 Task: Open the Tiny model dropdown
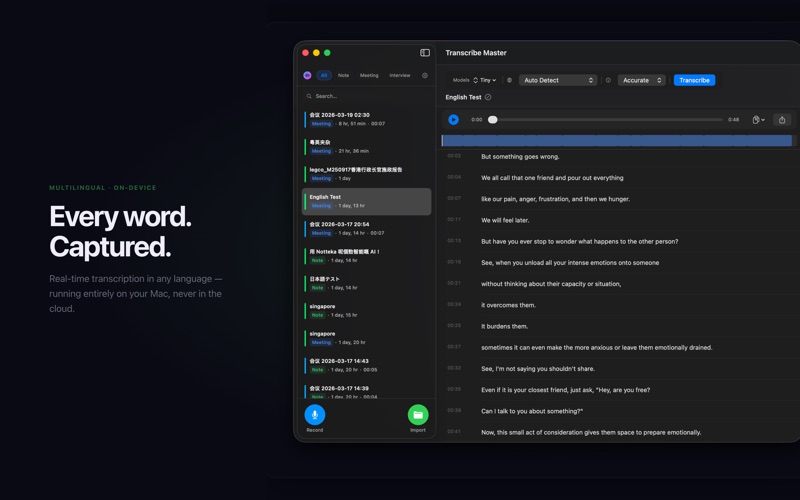point(485,80)
